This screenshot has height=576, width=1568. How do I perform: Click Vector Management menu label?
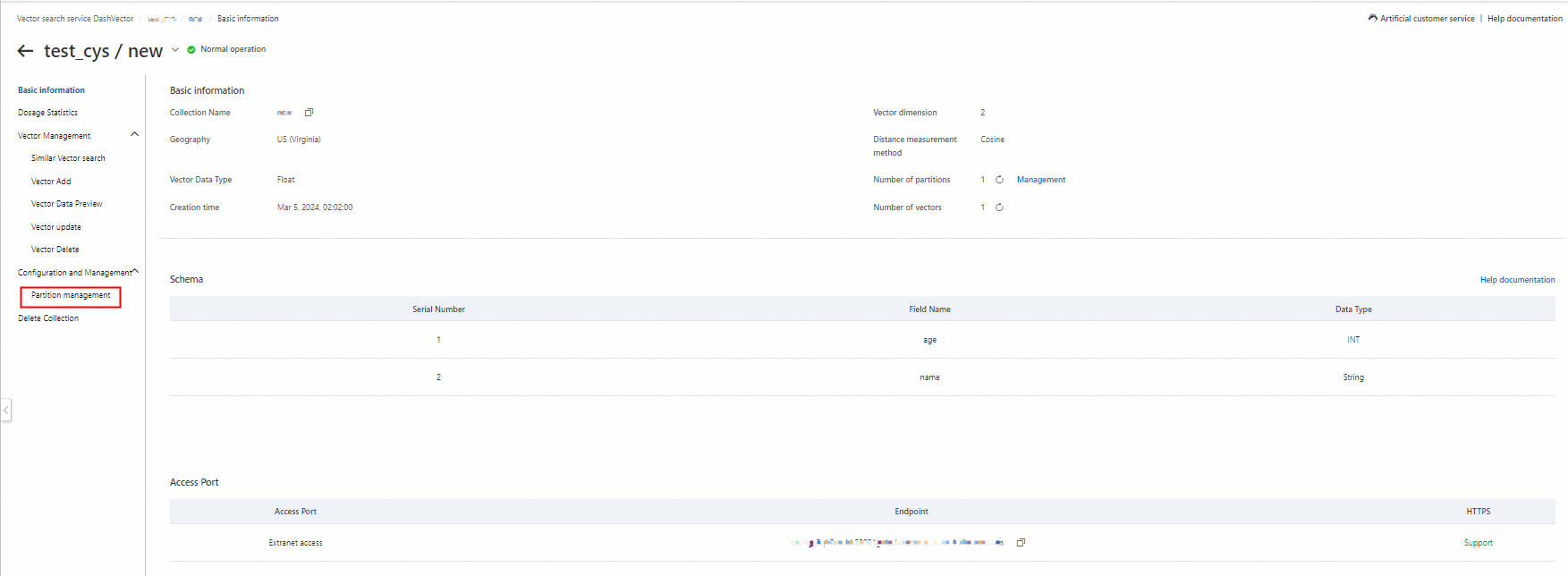tap(54, 136)
